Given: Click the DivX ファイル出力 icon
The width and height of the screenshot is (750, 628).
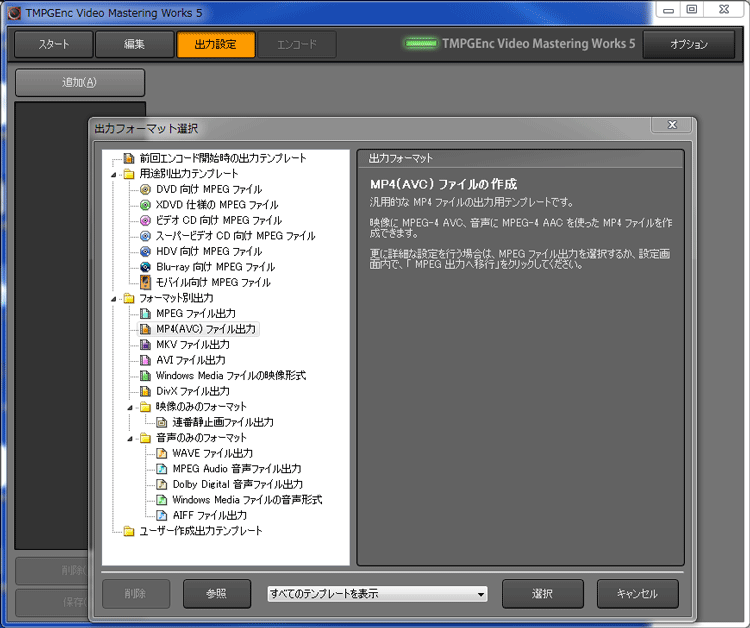Looking at the screenshot, I should click(x=146, y=391).
